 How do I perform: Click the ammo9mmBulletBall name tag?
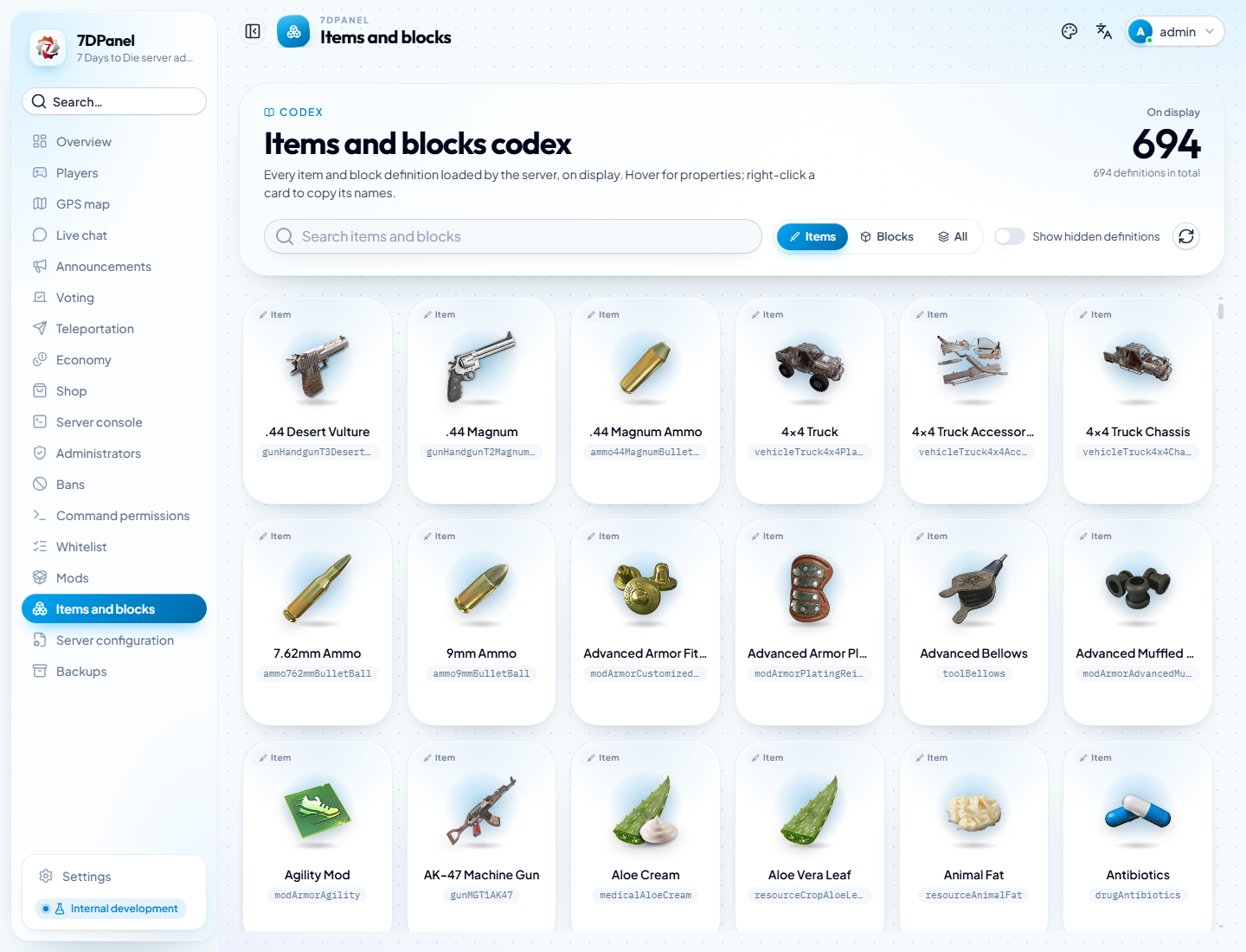tap(481, 673)
